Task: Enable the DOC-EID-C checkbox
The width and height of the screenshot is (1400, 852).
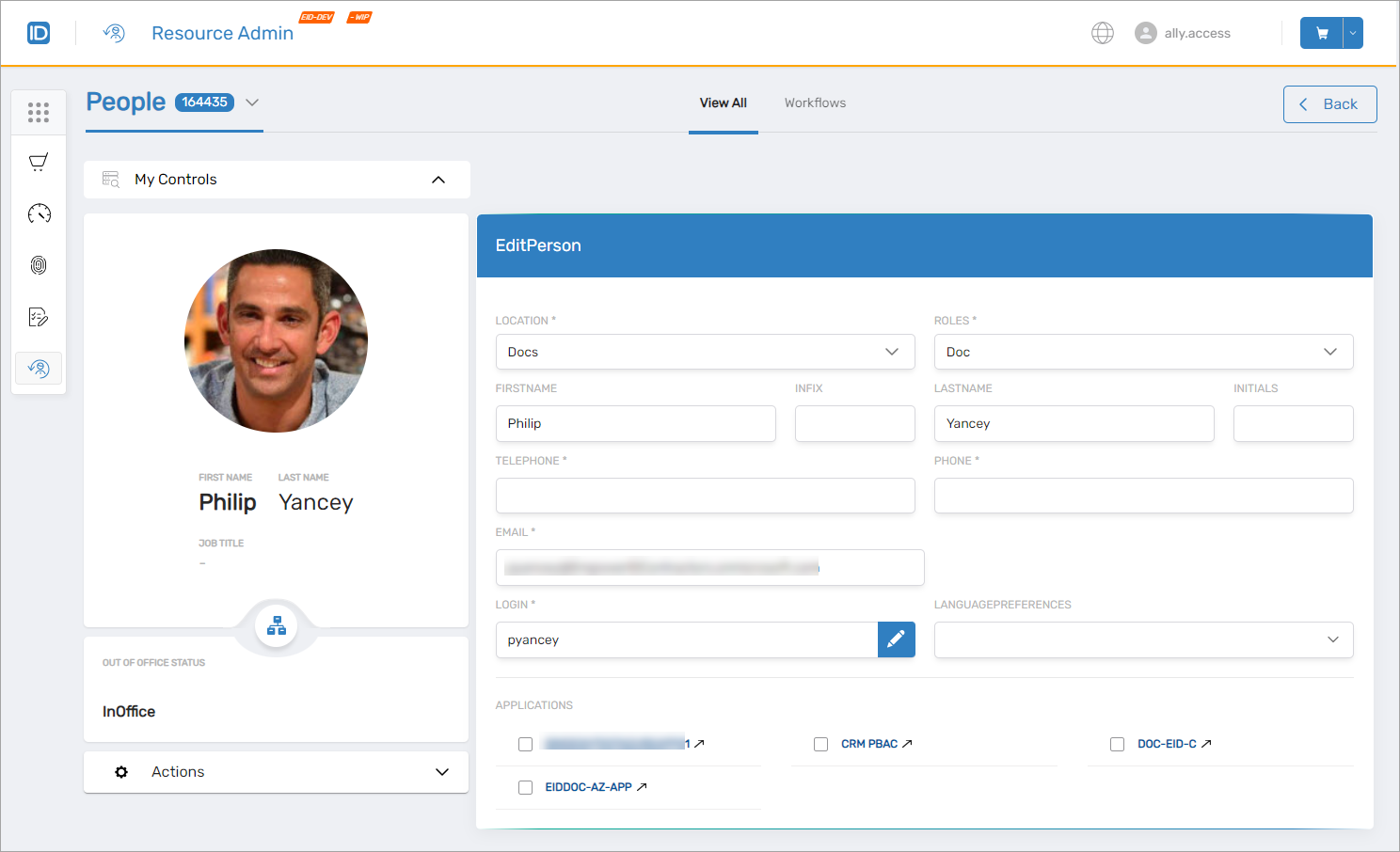Action: [1117, 744]
